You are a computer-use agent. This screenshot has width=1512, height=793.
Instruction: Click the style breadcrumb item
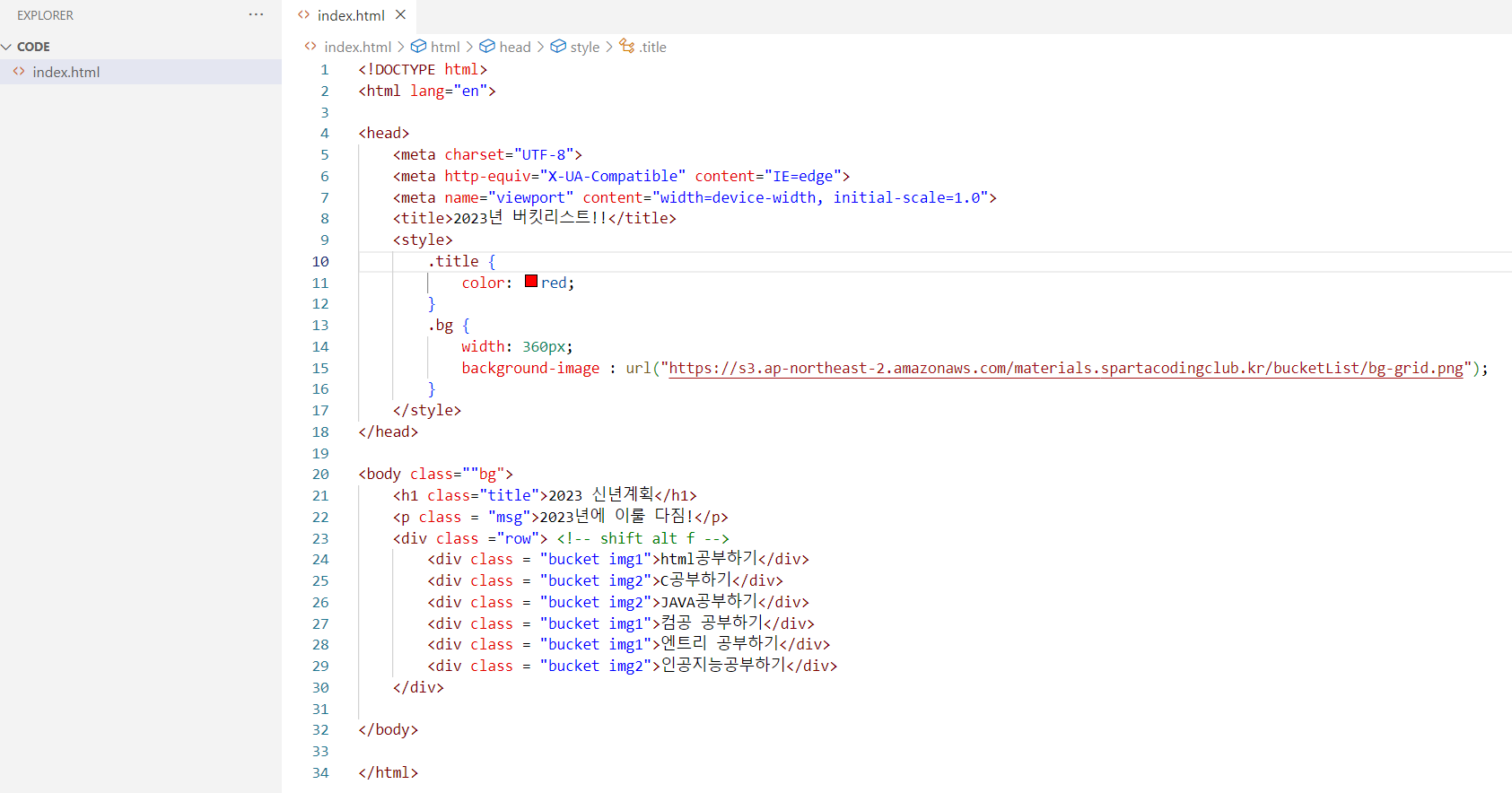click(x=585, y=47)
